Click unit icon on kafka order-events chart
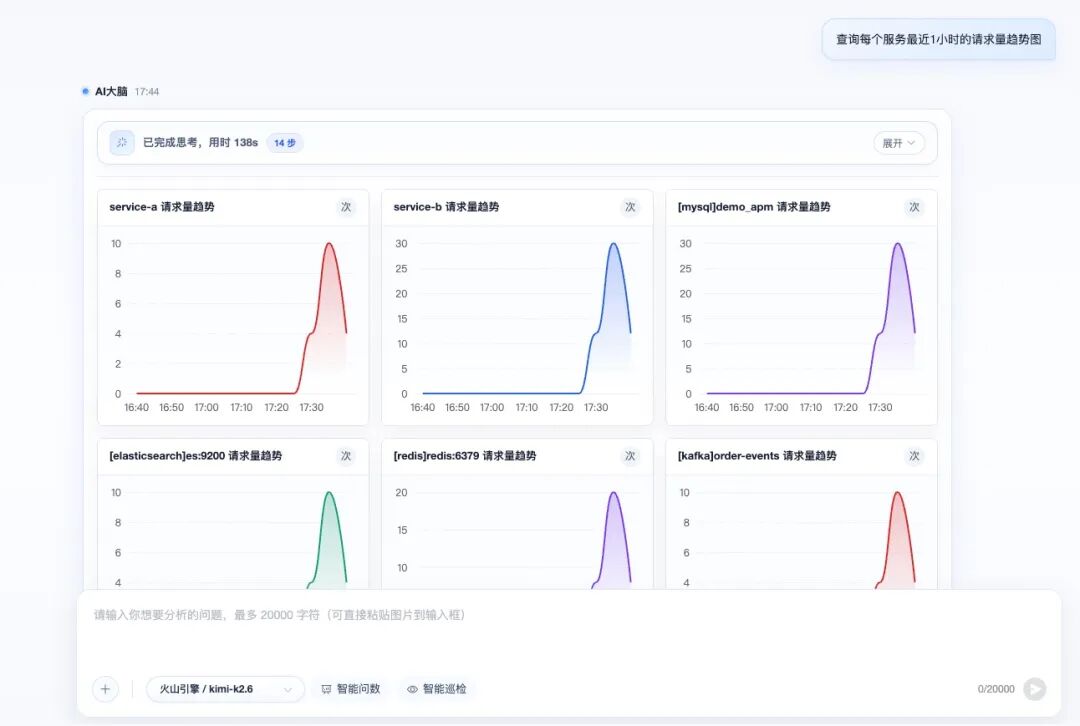 point(914,456)
